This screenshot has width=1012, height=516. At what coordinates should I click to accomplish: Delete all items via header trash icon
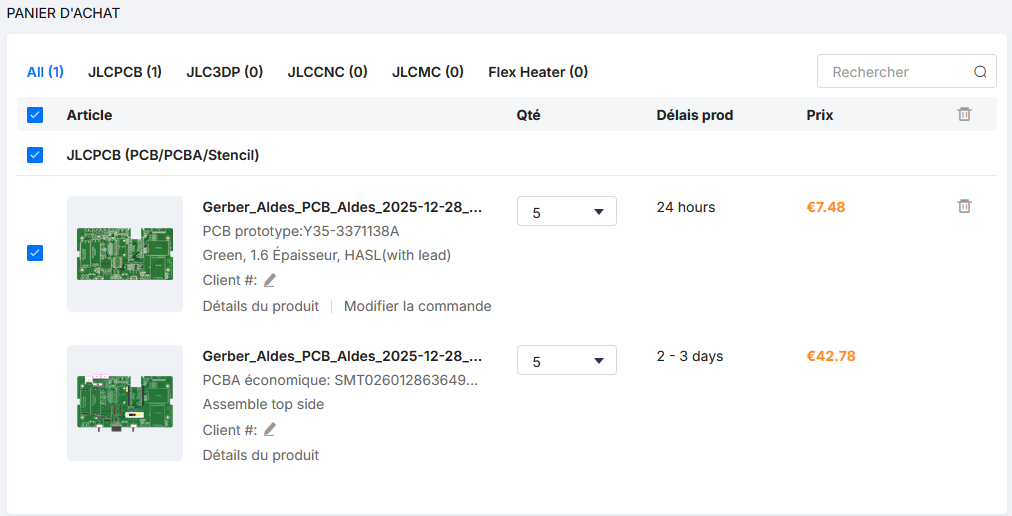[964, 115]
